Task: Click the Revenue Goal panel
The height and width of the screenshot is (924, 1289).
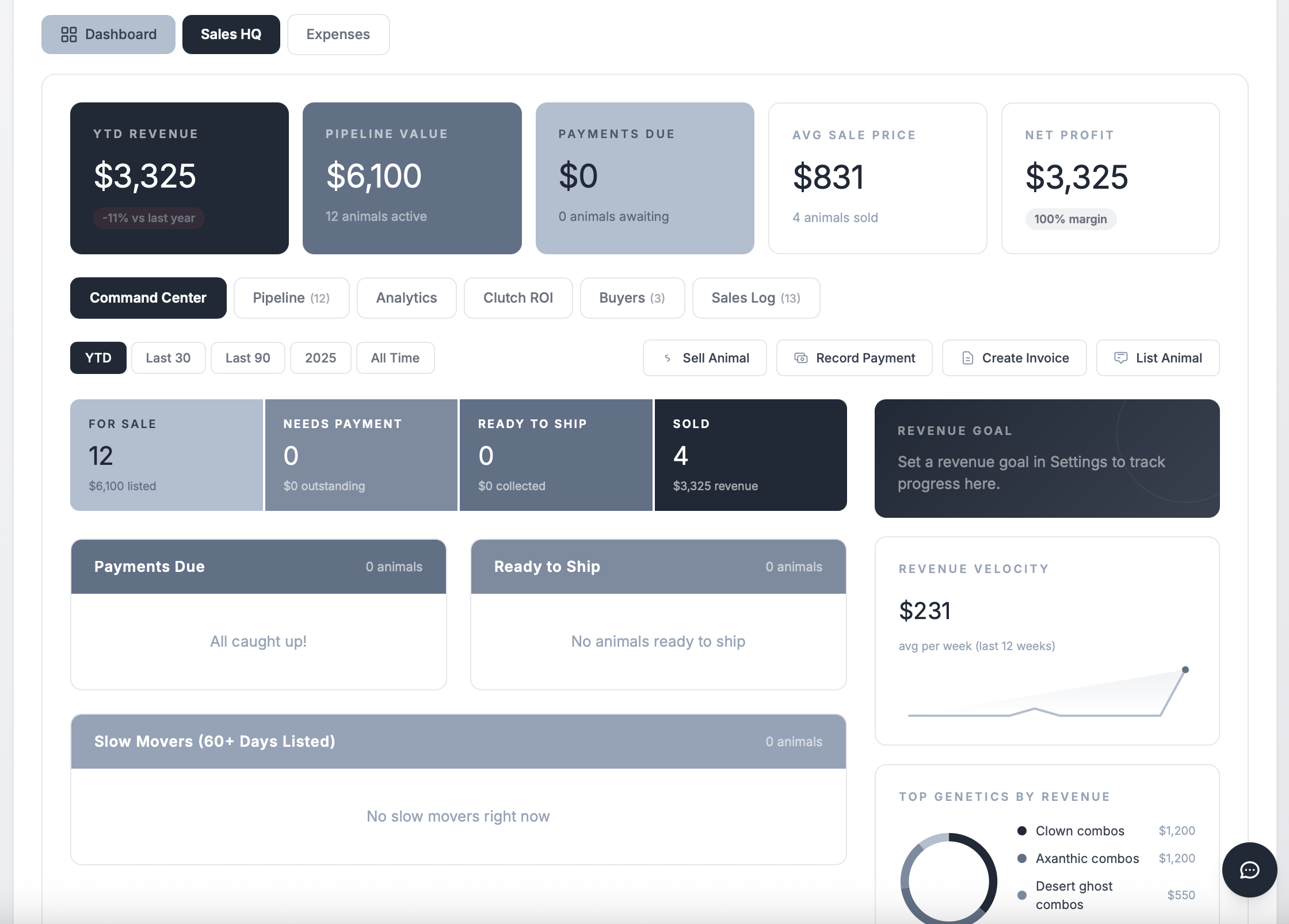Action: (x=1047, y=459)
